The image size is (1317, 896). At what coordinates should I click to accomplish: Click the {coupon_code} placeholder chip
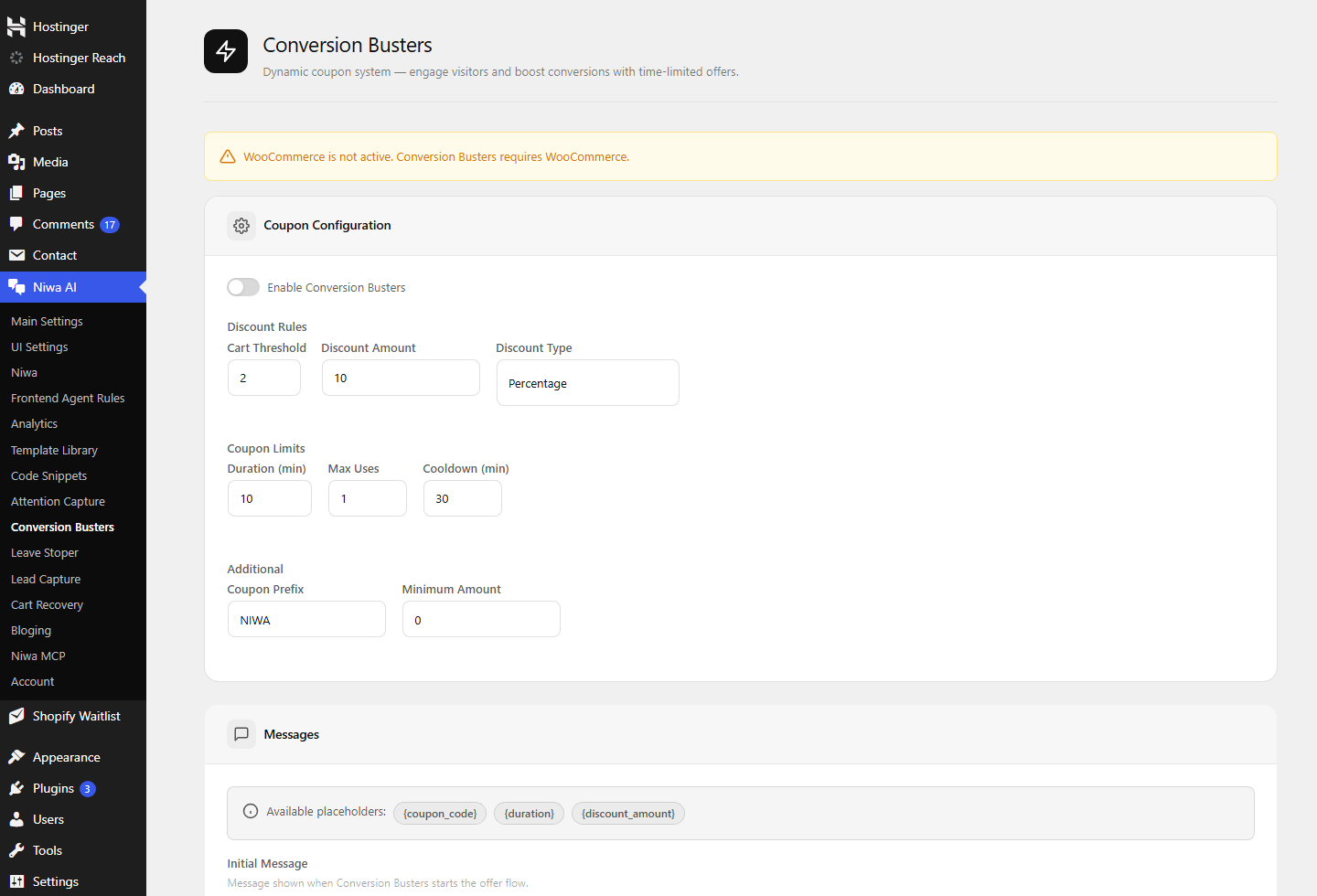(440, 814)
